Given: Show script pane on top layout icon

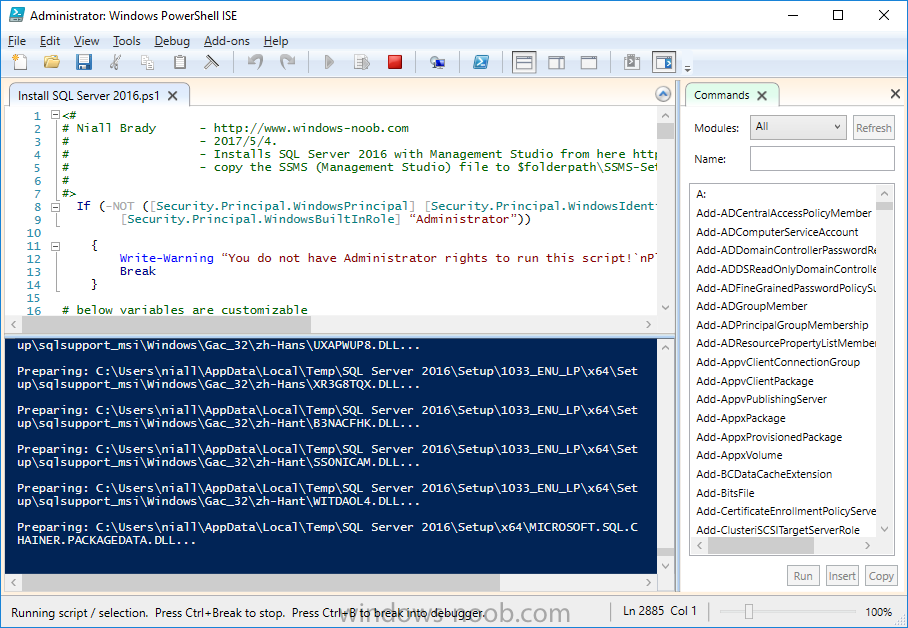Looking at the screenshot, I should coord(524,62).
